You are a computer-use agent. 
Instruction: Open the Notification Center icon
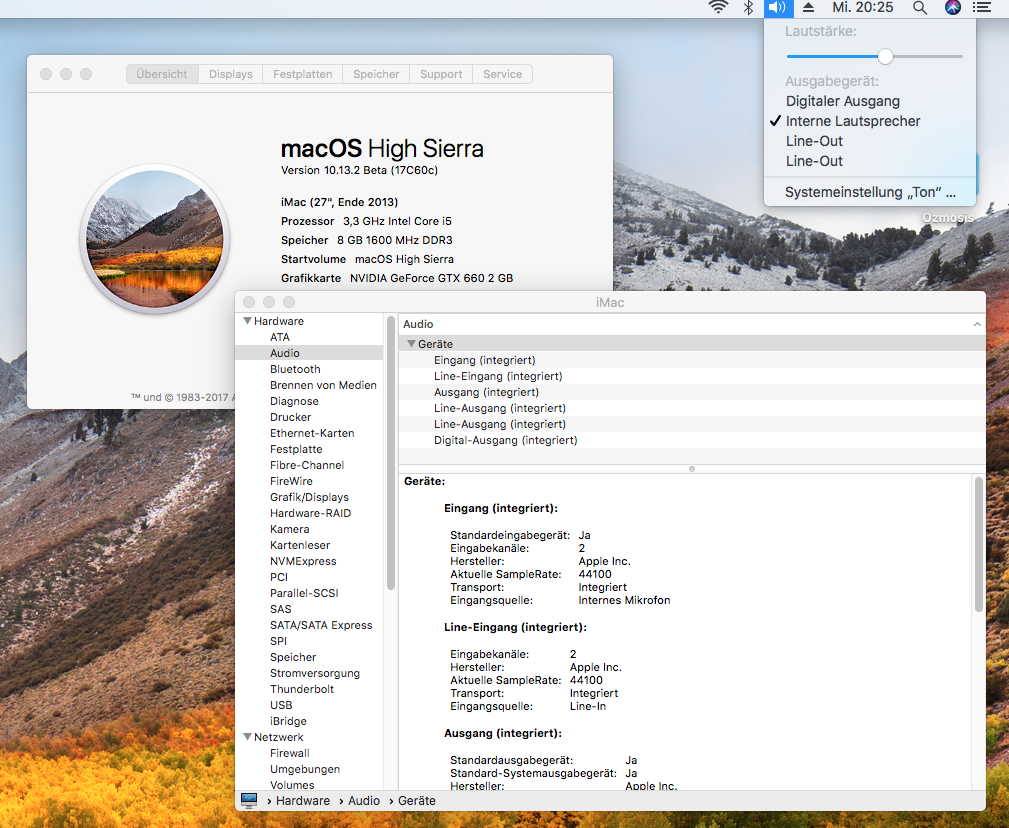tap(982, 7)
